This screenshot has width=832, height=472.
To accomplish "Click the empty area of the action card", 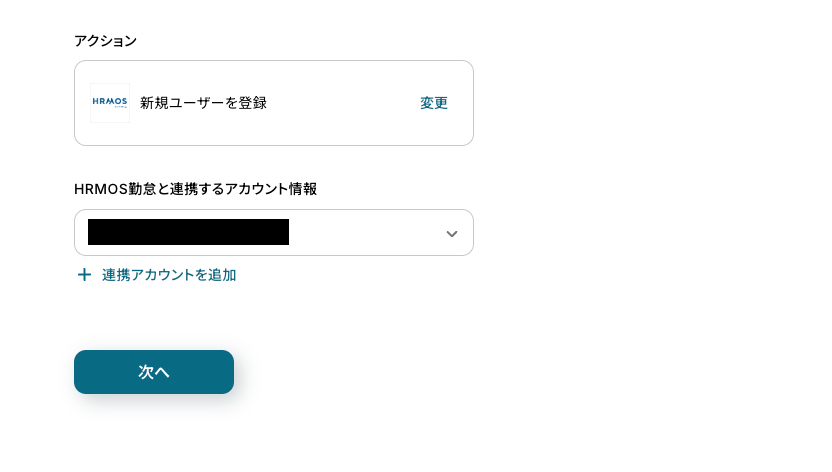I will click(340, 103).
